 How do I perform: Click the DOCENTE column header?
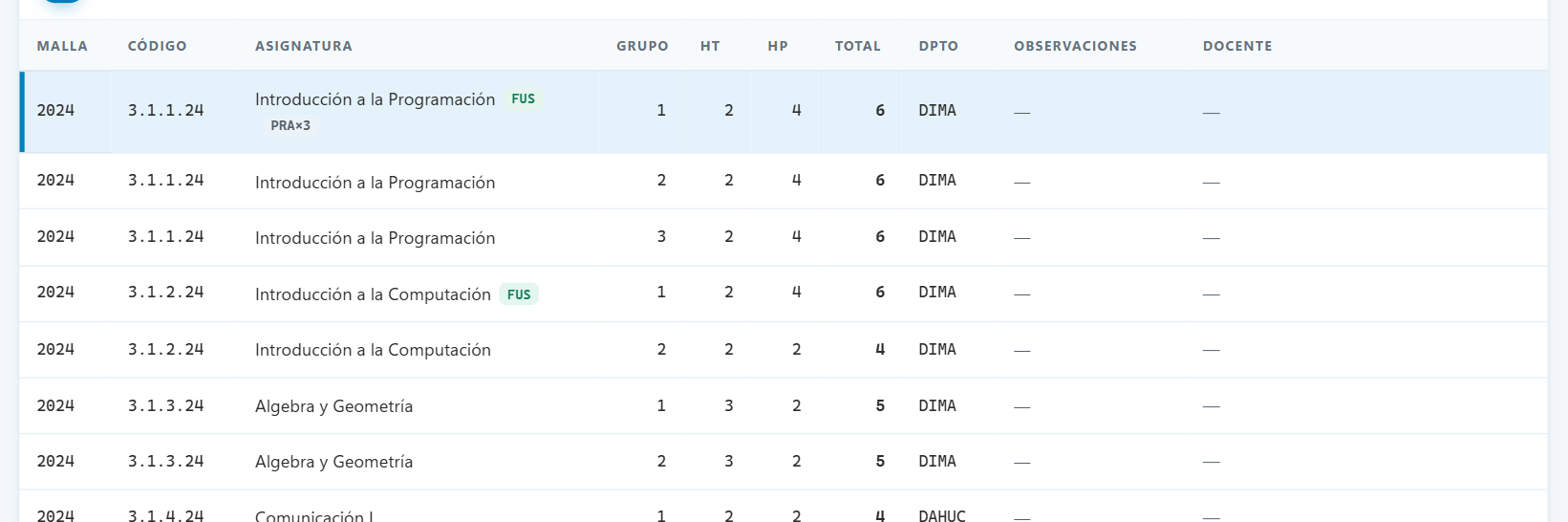[1237, 46]
